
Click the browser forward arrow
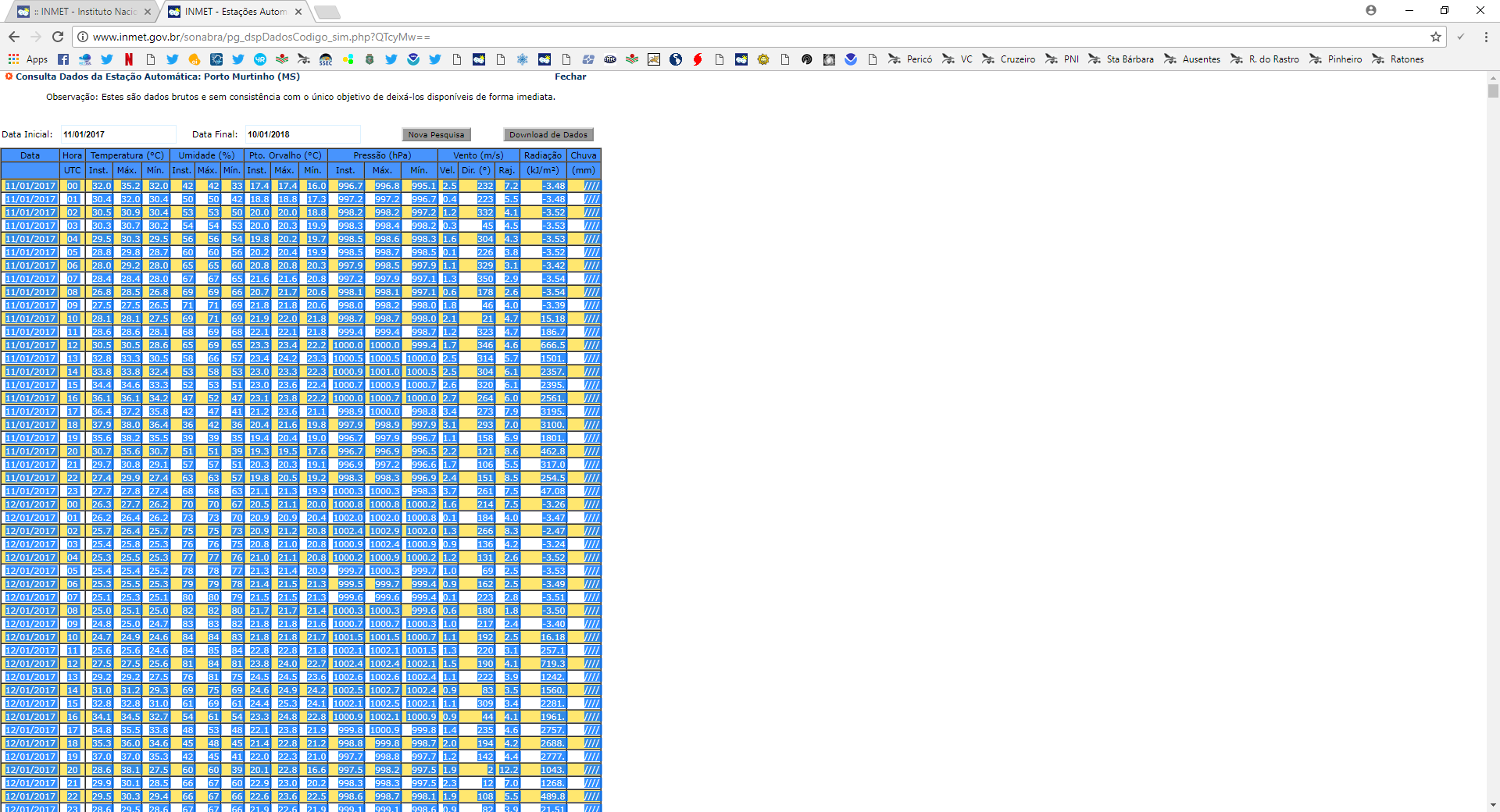tap(36, 37)
